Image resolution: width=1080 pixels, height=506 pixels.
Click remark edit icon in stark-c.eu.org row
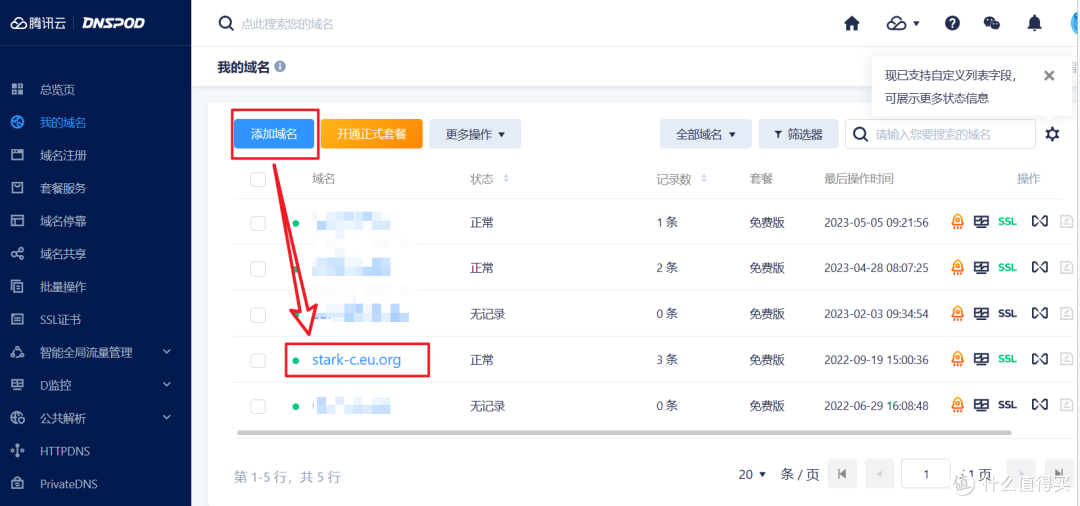tap(1067, 359)
